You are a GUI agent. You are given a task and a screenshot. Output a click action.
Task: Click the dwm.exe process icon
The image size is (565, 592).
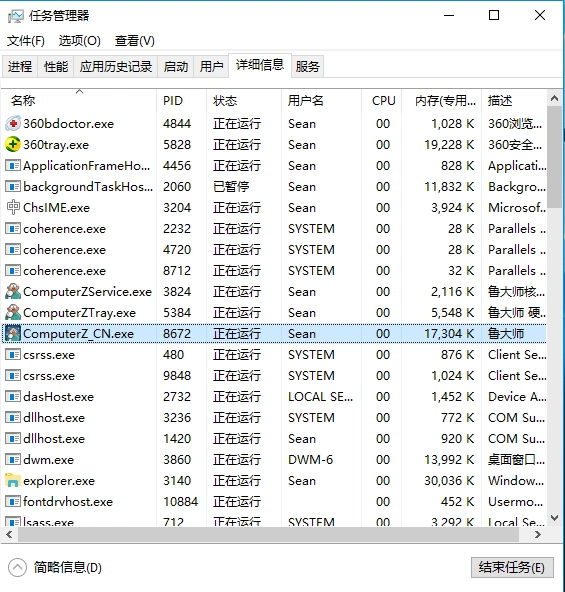[13, 460]
